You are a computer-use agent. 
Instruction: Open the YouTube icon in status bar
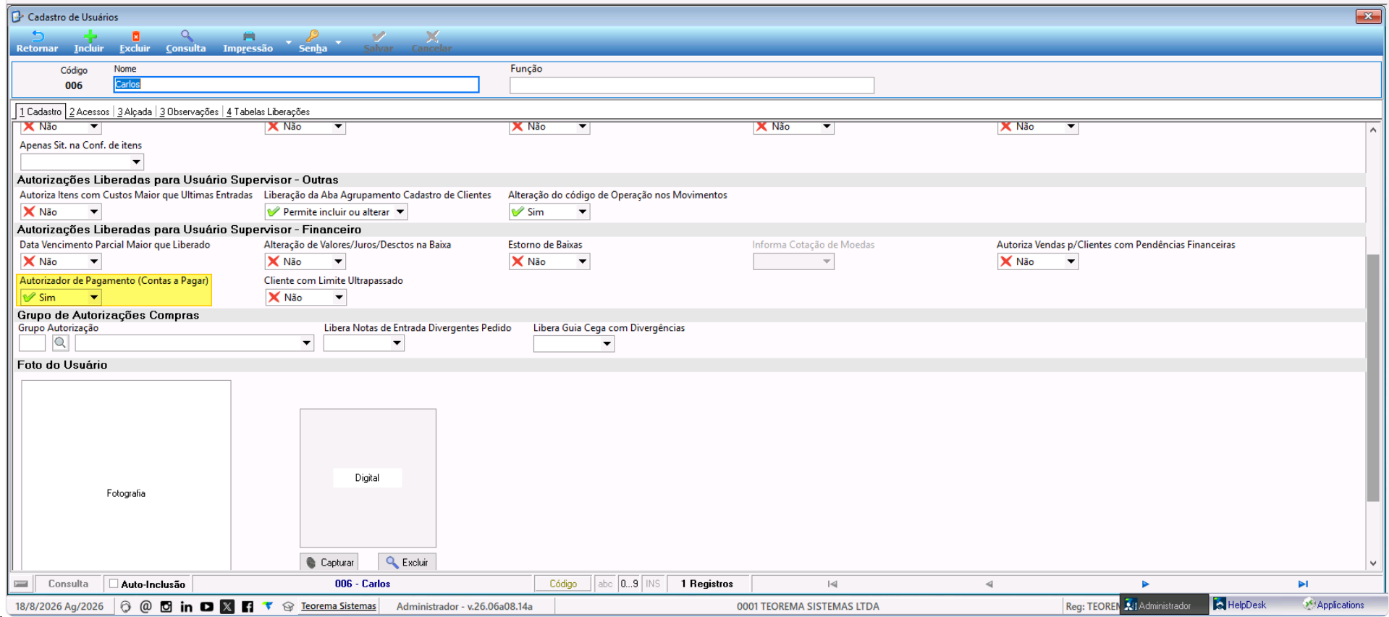point(207,606)
